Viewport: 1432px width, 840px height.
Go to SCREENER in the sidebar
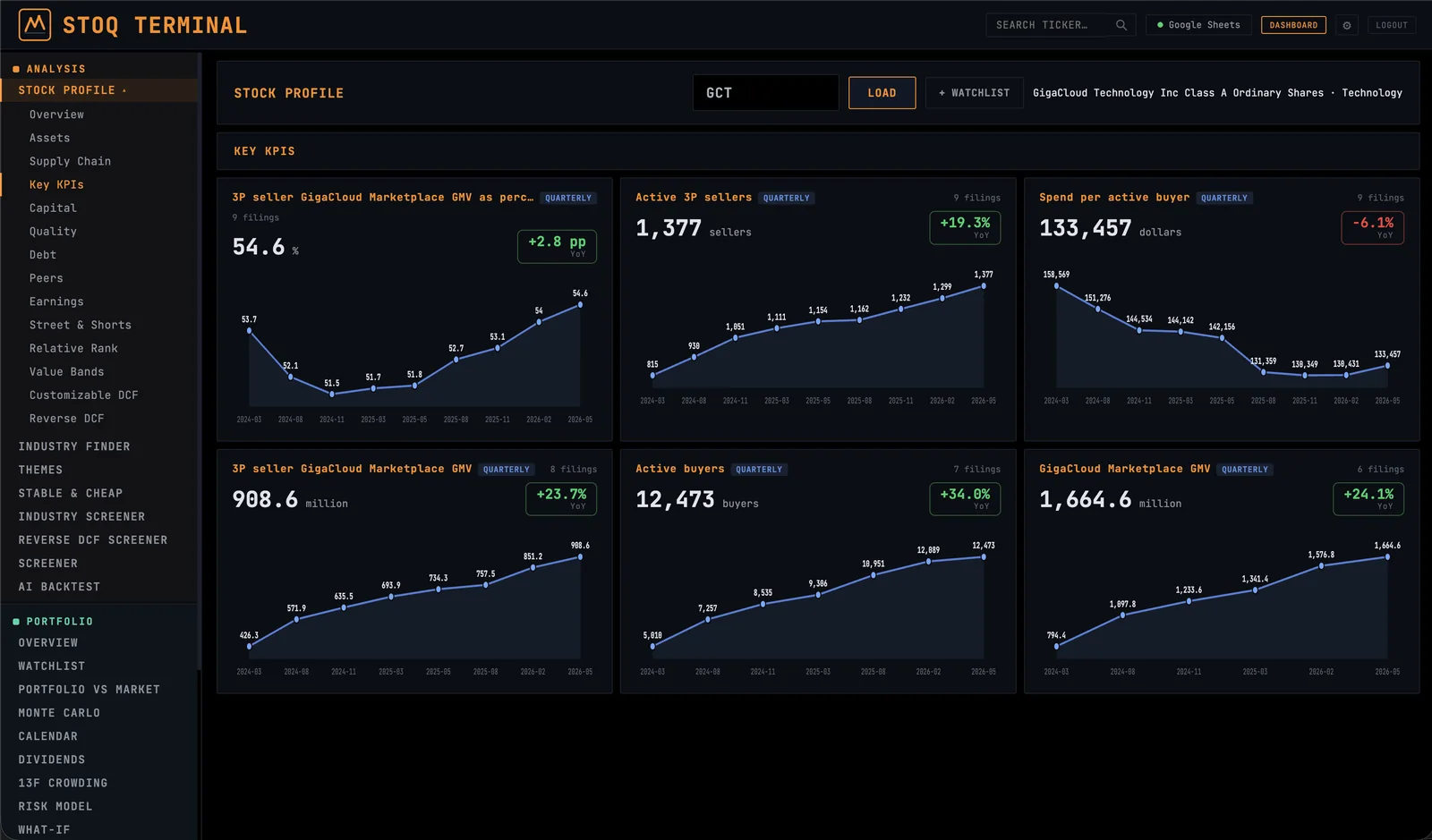point(48,563)
